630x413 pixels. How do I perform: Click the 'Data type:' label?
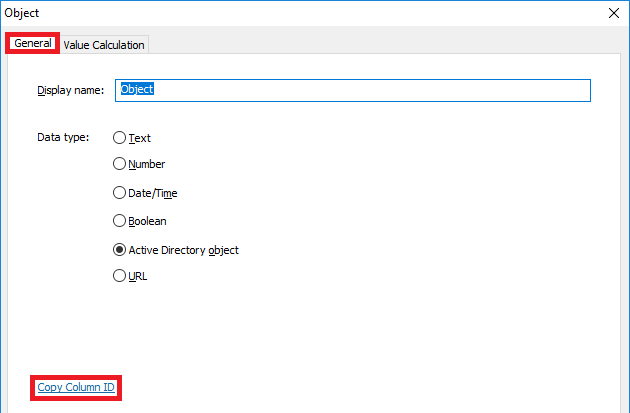63,137
